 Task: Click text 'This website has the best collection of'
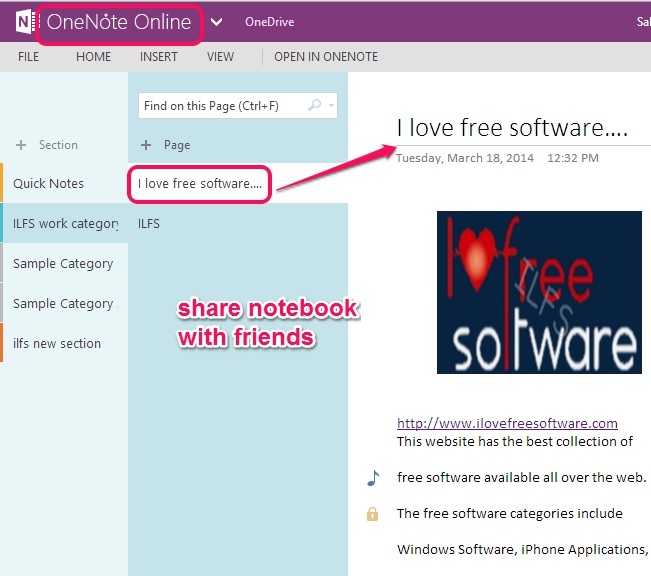[x=515, y=441]
